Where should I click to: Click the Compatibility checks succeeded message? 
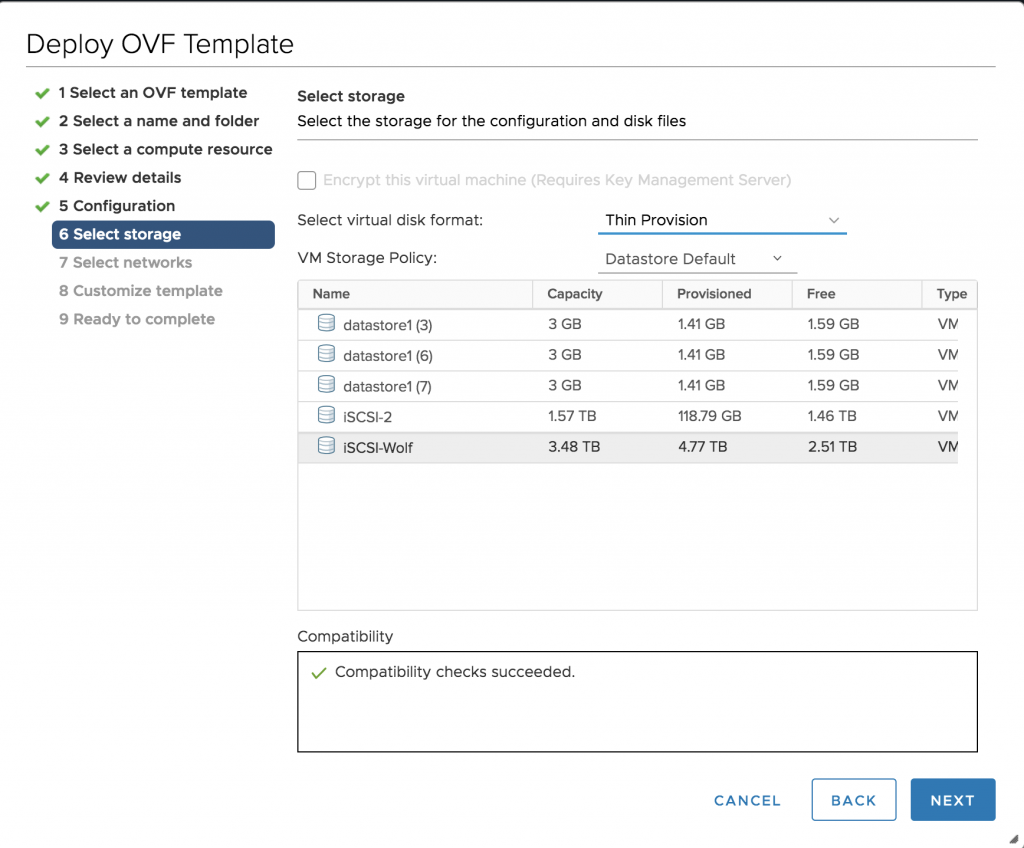pyautogui.click(x=455, y=672)
